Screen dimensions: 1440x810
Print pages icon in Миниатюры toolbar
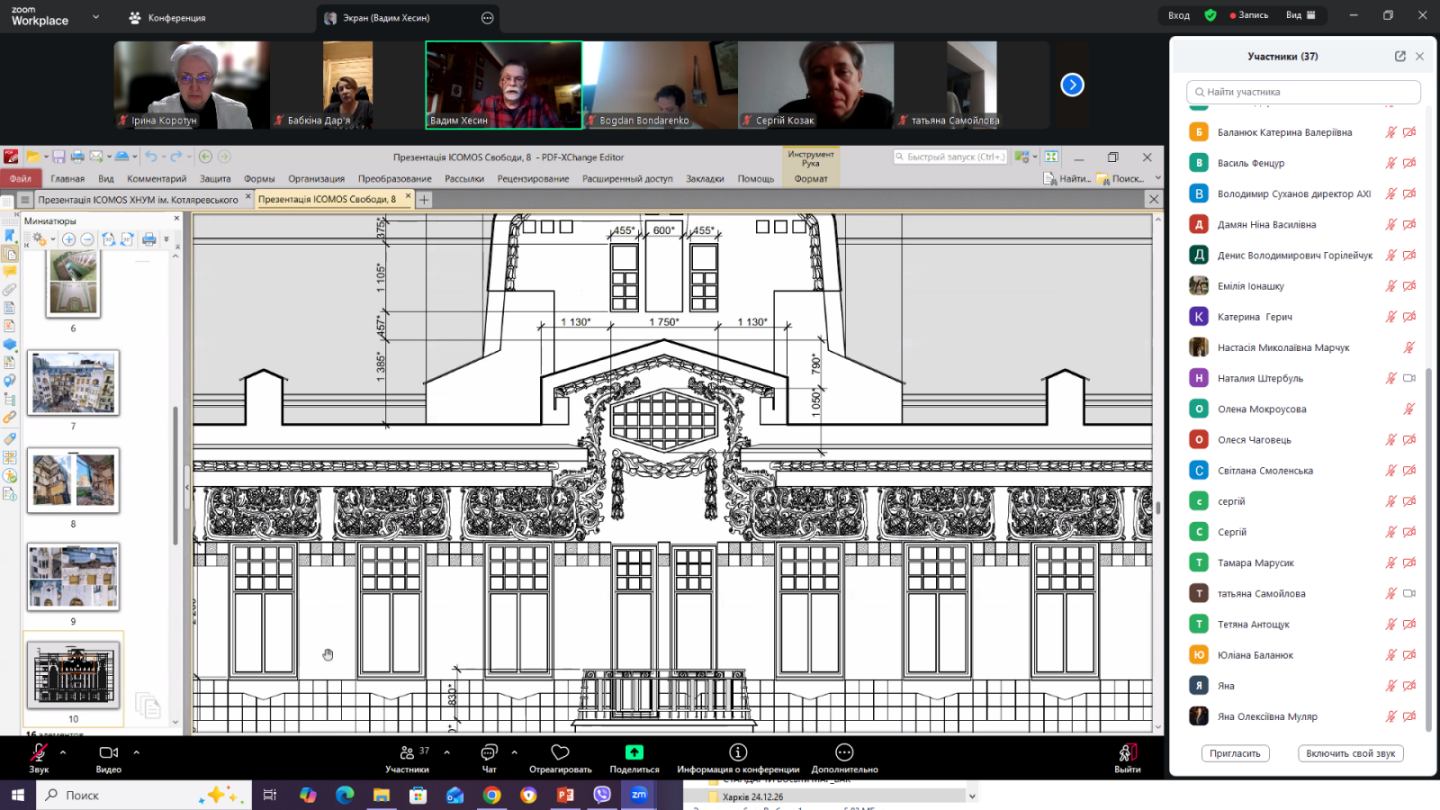(149, 239)
